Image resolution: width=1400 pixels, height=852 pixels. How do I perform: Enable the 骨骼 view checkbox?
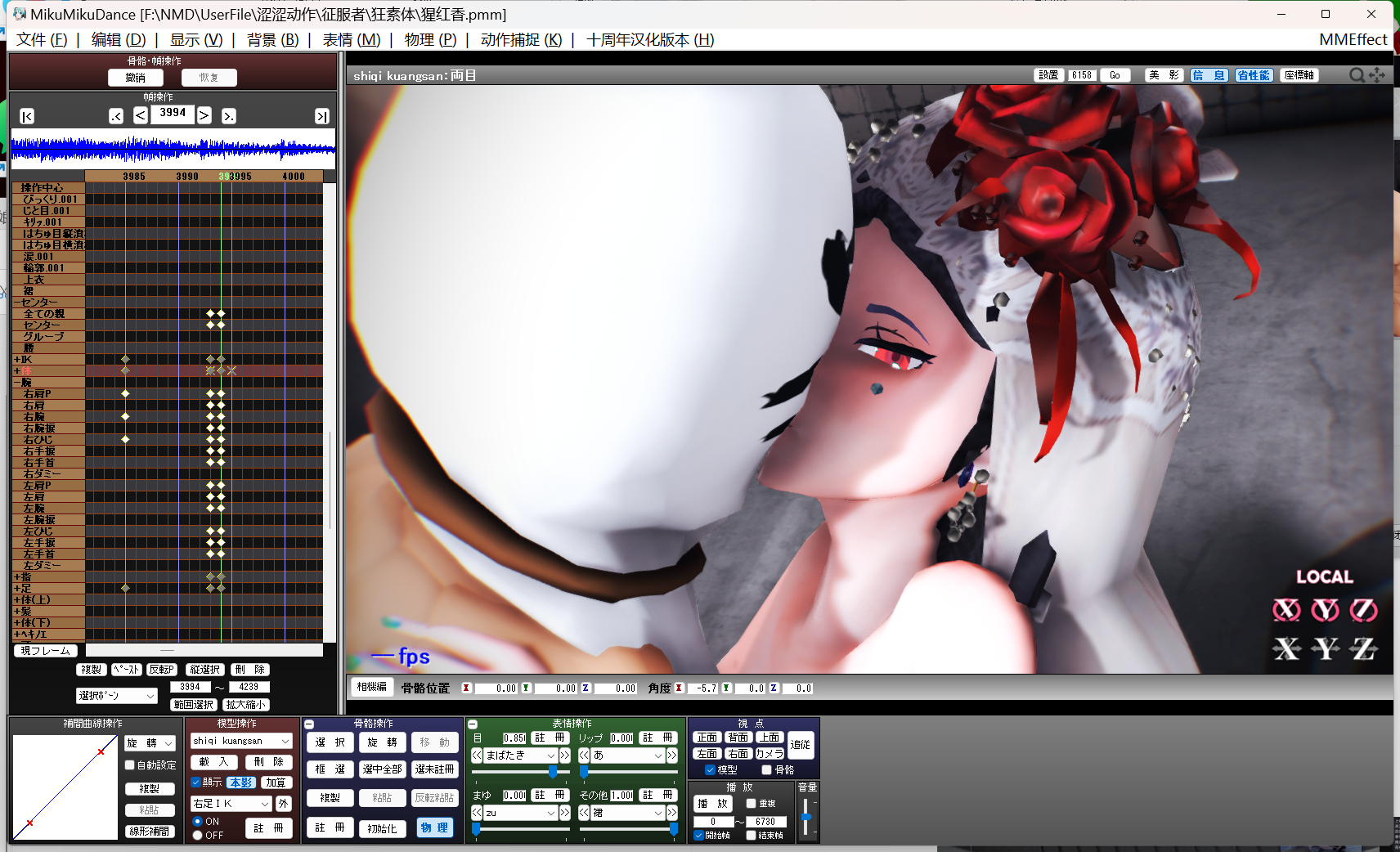coord(767,769)
